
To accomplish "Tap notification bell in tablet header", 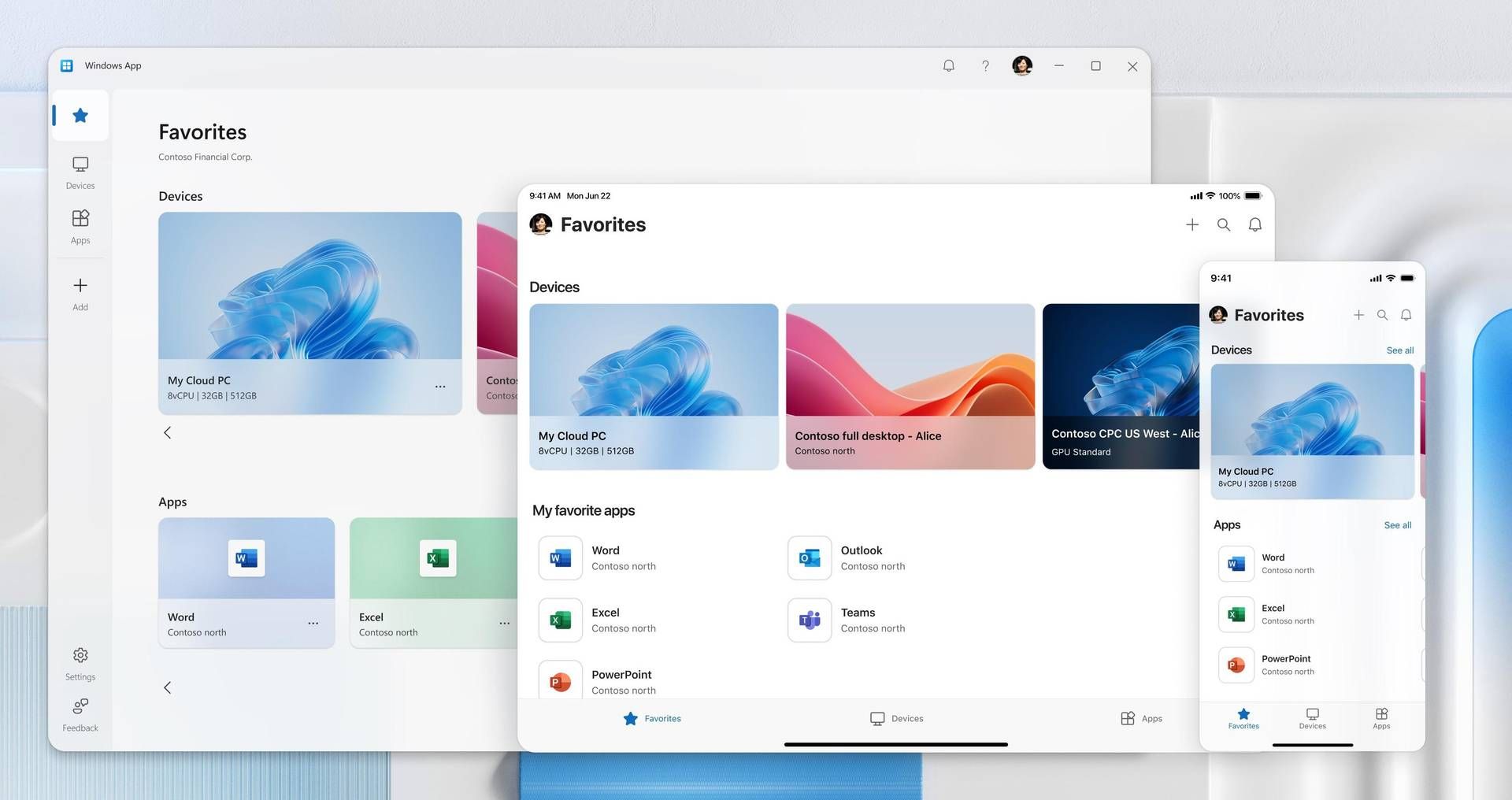I will (1255, 225).
